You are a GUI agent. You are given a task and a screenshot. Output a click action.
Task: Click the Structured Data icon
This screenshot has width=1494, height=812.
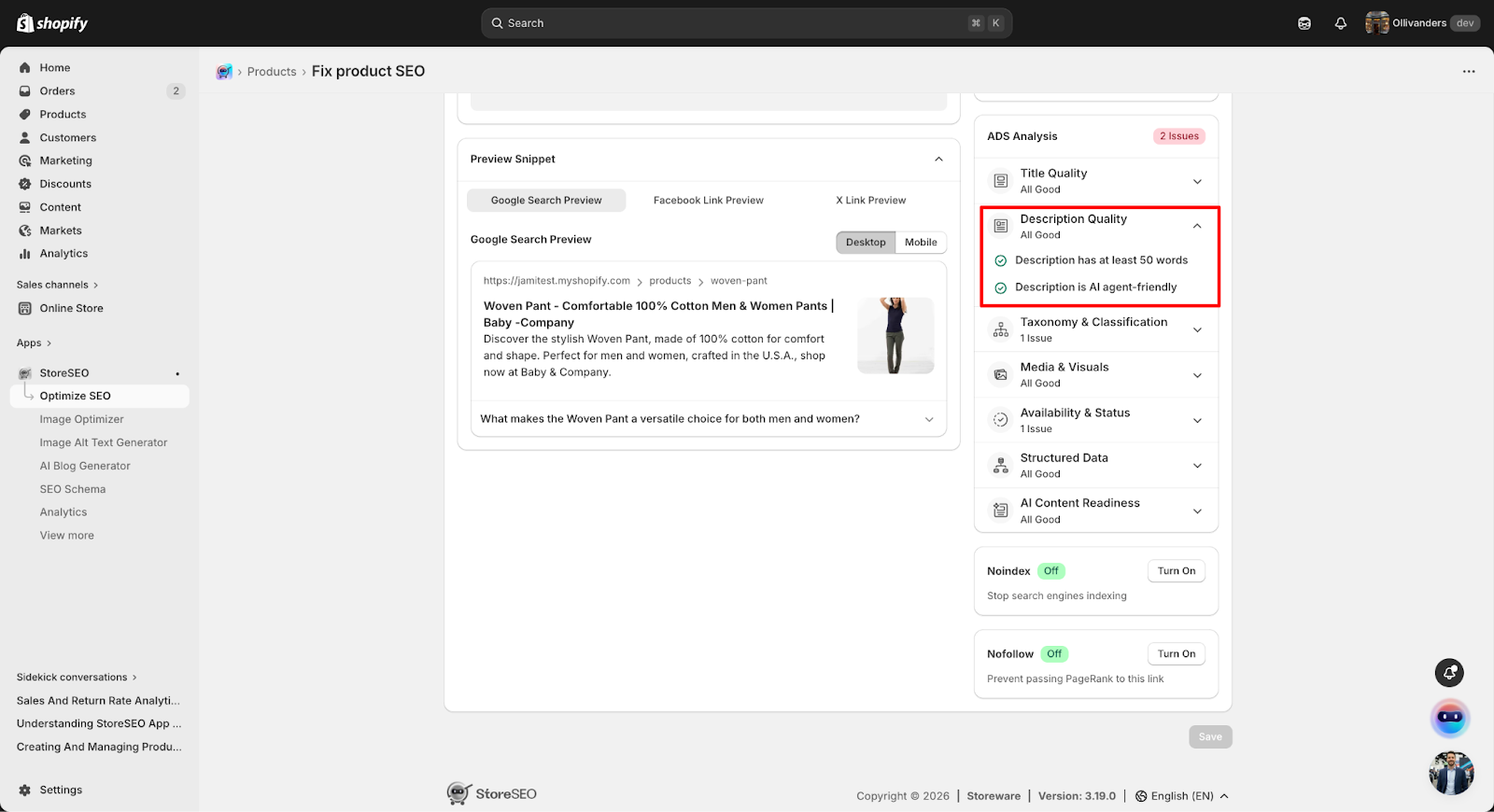(1001, 466)
